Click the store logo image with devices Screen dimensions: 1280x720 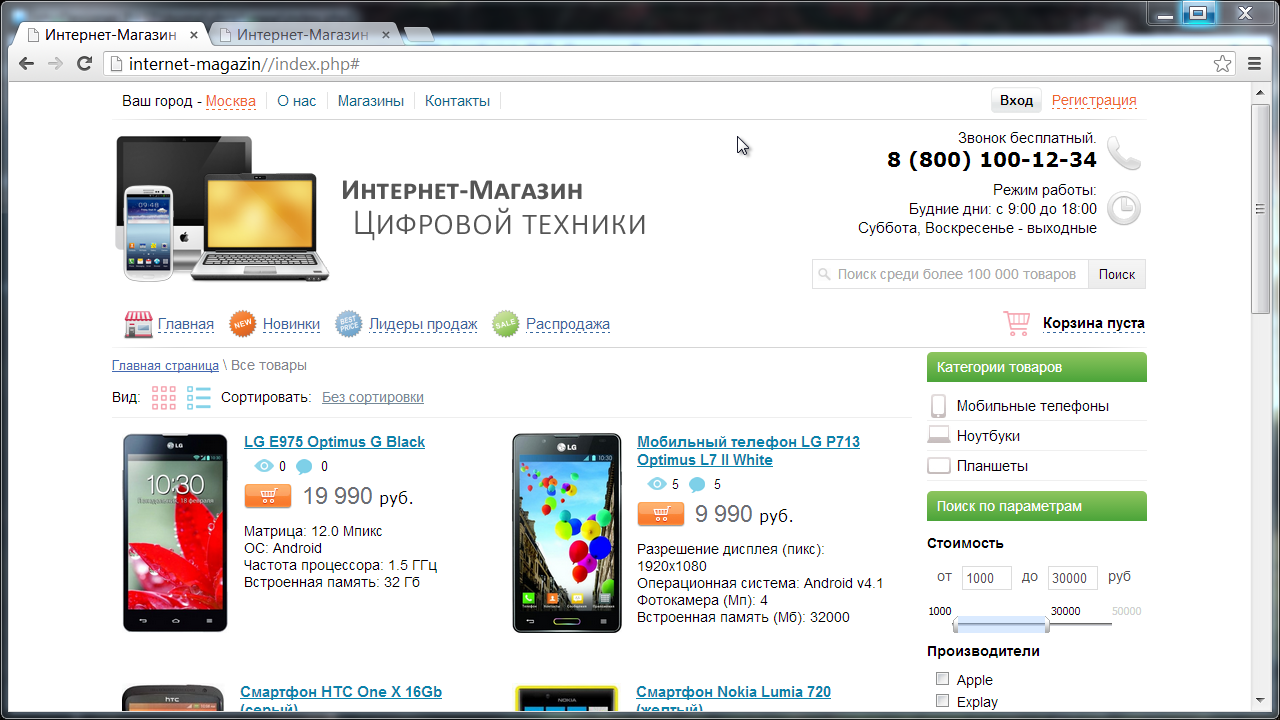coord(222,208)
